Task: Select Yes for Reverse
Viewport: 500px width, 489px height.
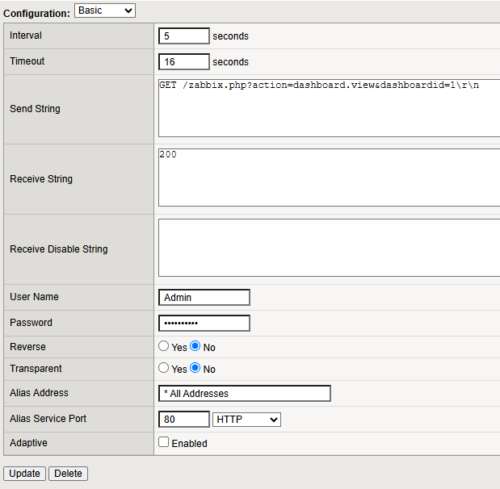Action: [163, 346]
